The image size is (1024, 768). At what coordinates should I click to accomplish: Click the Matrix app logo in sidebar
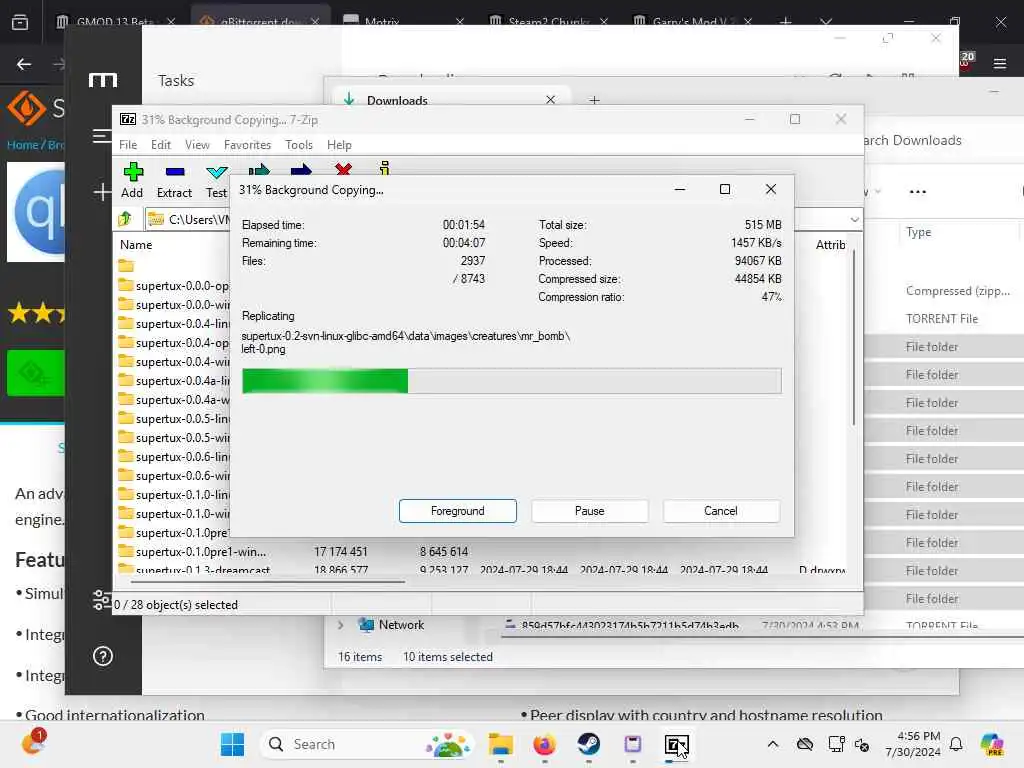tap(103, 80)
